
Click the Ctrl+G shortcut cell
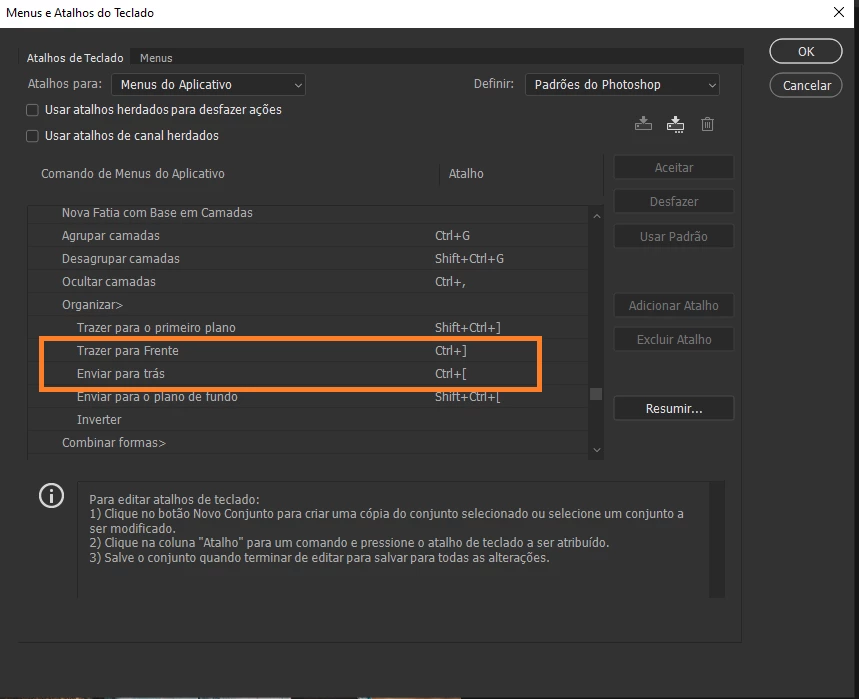coord(453,236)
